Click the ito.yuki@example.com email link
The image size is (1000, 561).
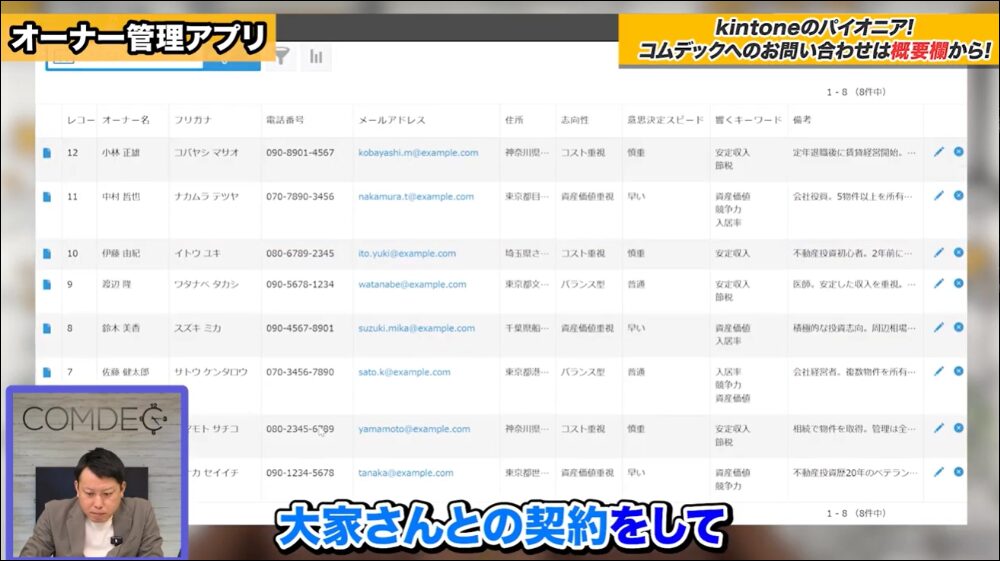click(x=407, y=254)
